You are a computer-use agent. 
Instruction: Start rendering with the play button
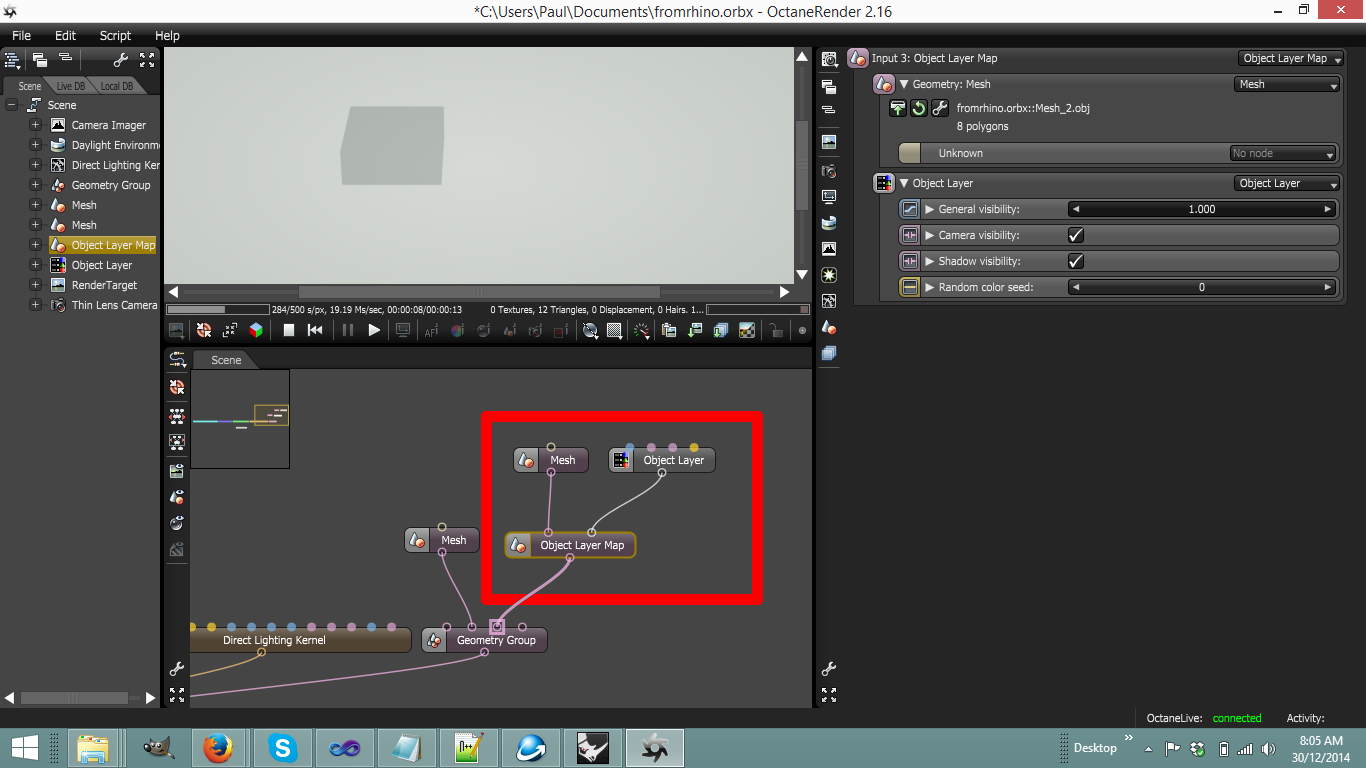[374, 330]
